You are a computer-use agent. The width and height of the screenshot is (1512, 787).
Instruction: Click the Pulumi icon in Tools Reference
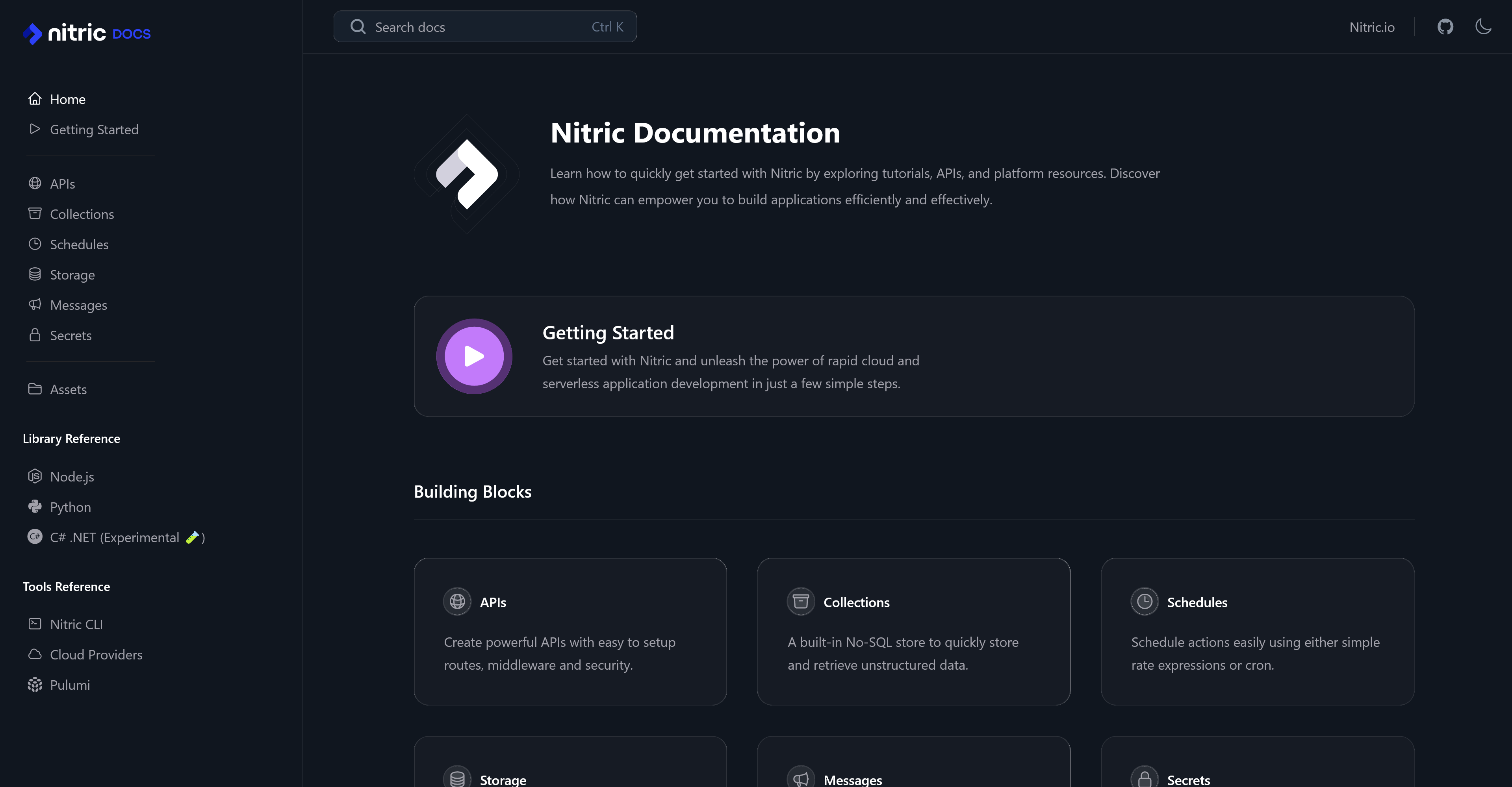35,684
